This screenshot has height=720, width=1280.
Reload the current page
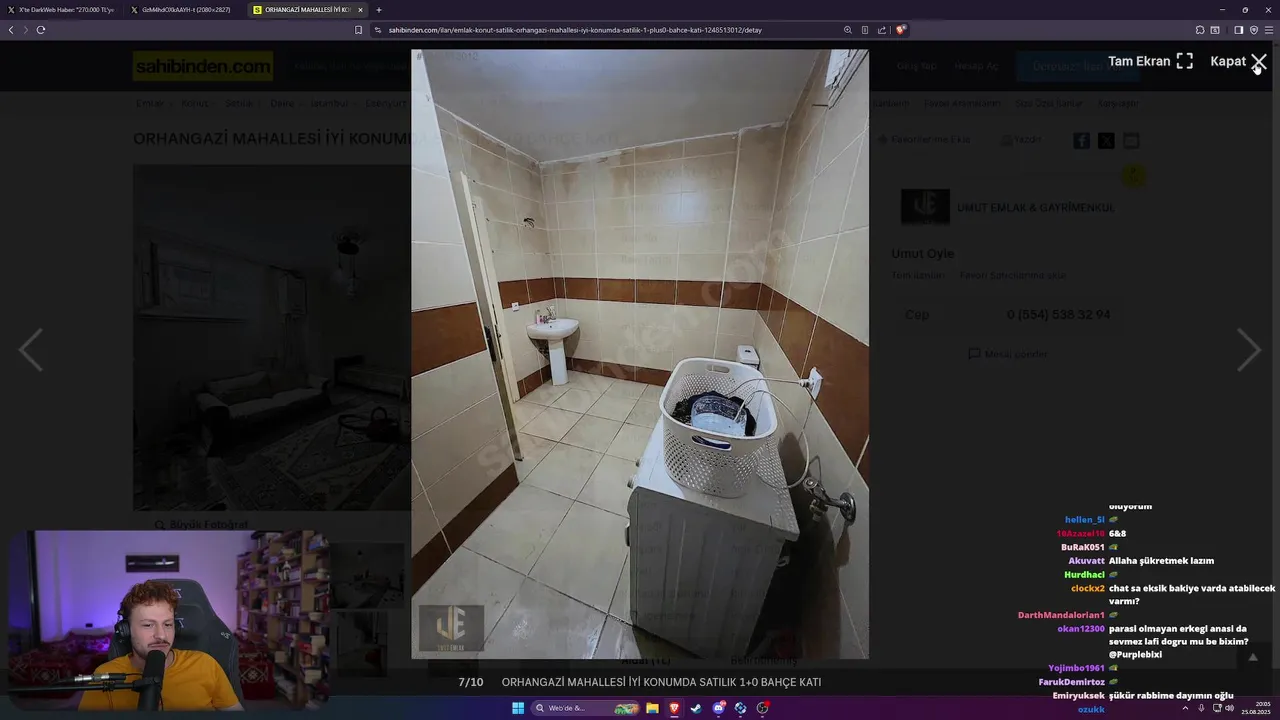(41, 30)
